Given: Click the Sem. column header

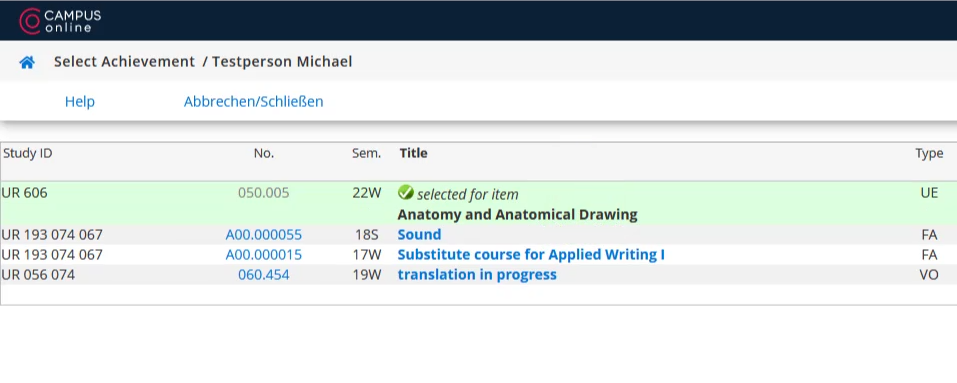Looking at the screenshot, I should (x=366, y=153).
